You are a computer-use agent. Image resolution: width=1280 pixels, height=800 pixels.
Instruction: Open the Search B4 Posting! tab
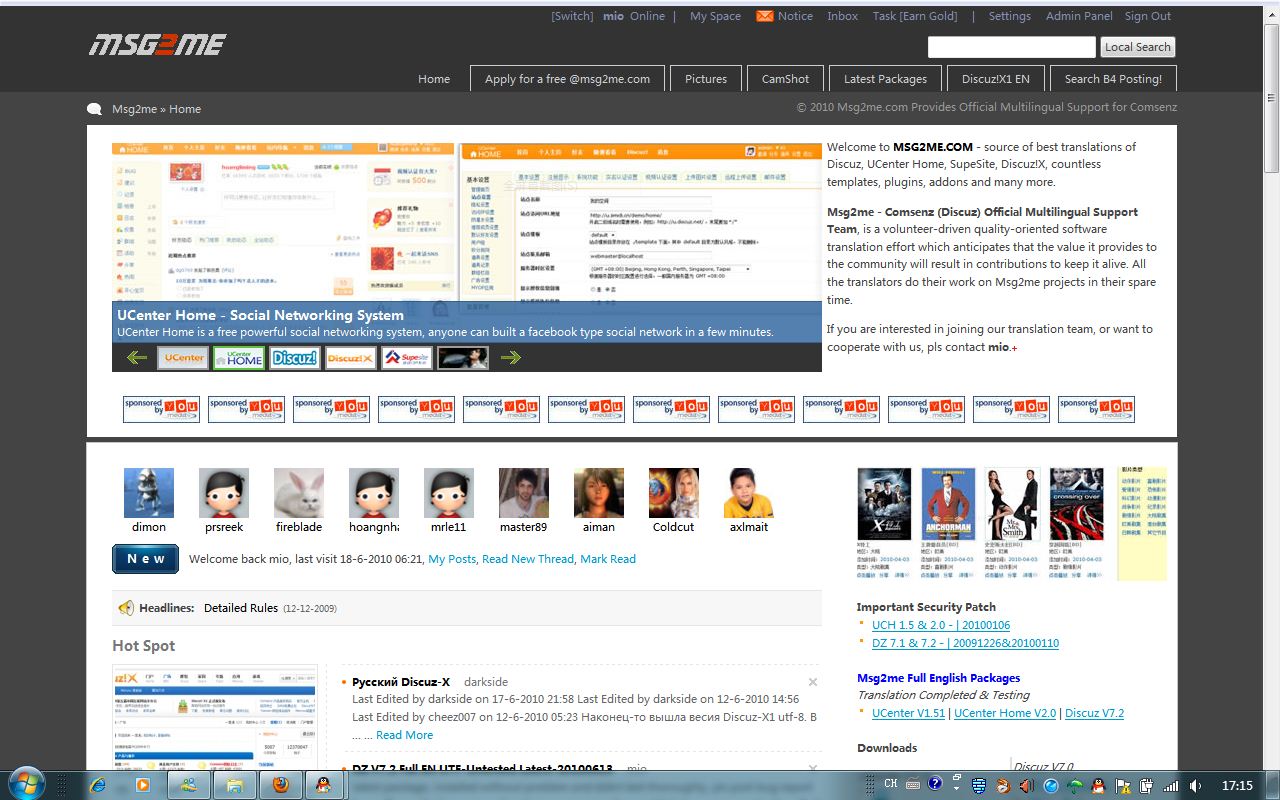(1113, 79)
